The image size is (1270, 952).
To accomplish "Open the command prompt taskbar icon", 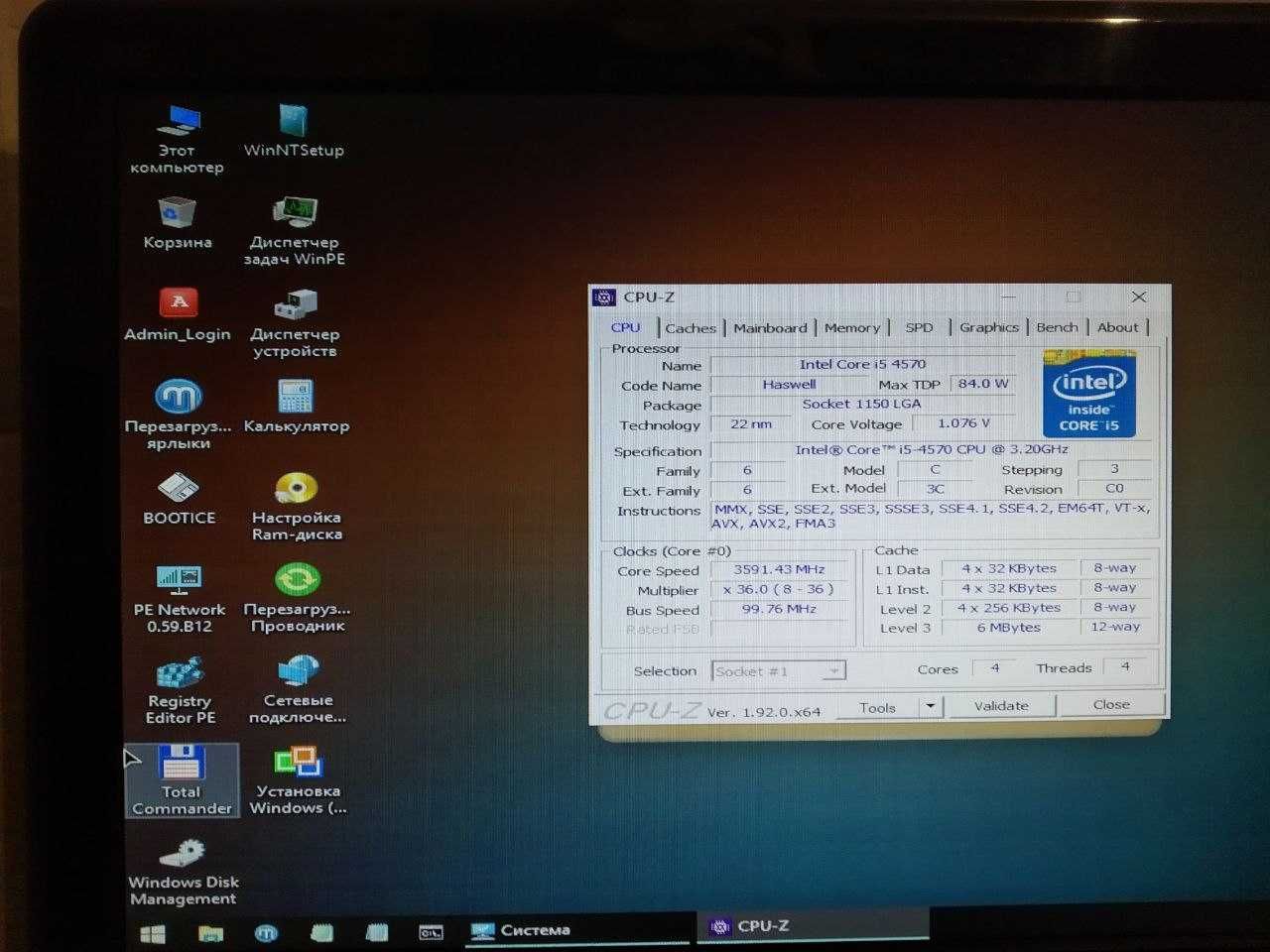I will [x=431, y=932].
